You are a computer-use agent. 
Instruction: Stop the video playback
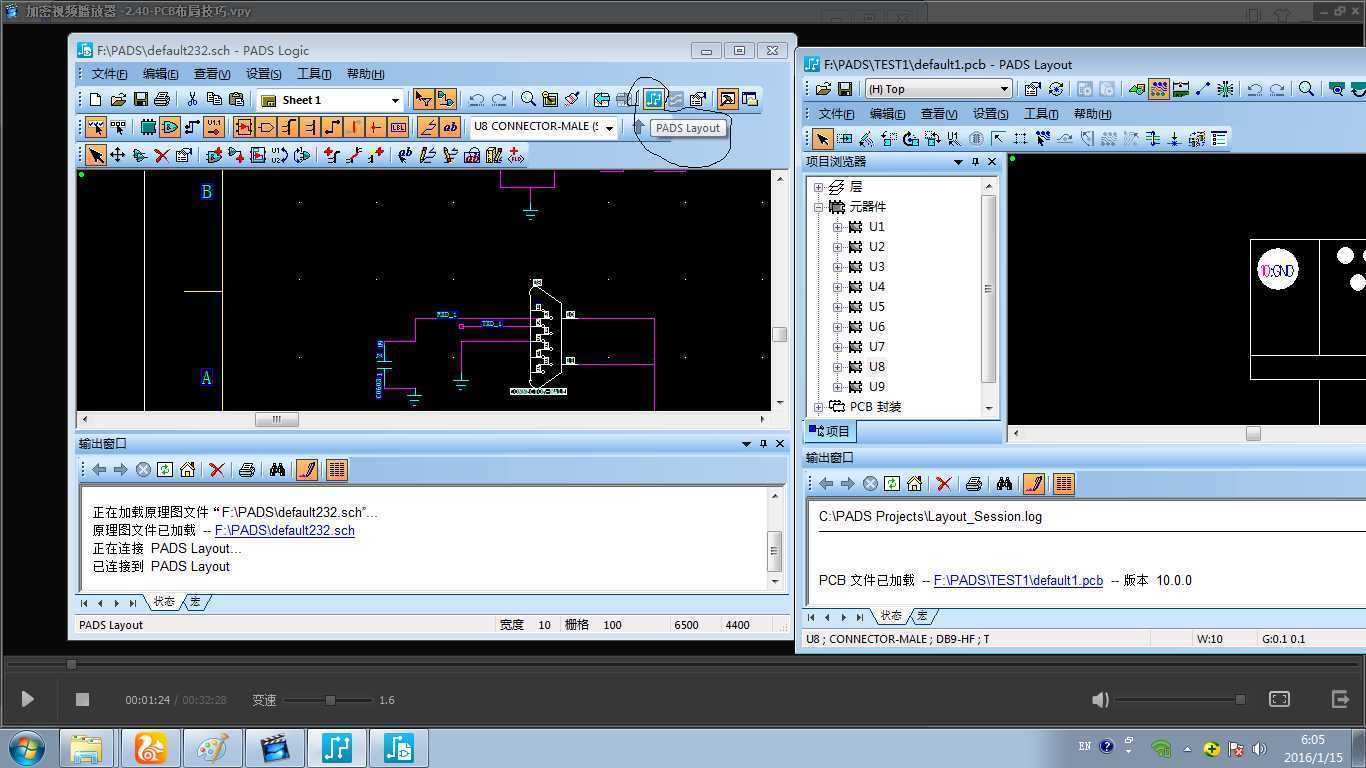[82, 699]
